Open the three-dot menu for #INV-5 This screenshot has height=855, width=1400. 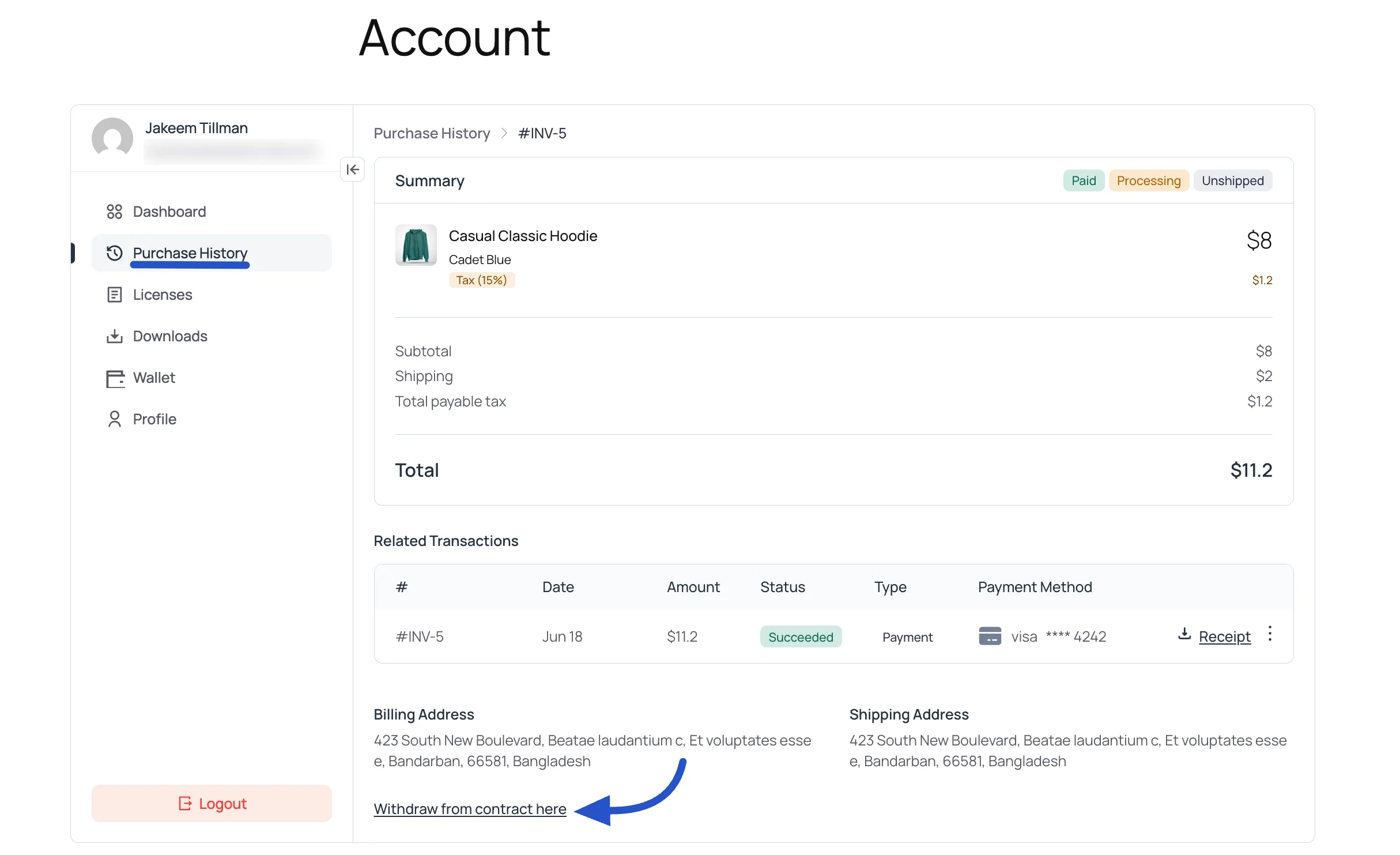[x=1270, y=634]
